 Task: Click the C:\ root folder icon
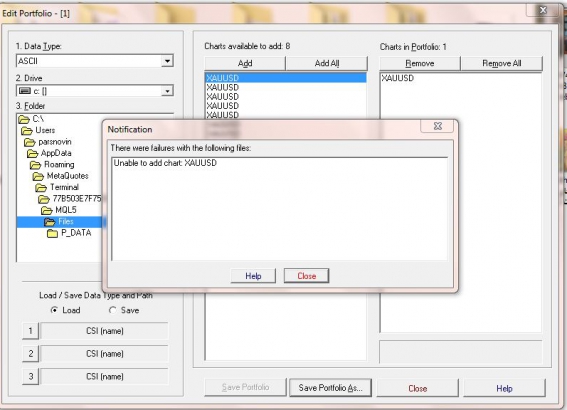click(x=24, y=119)
